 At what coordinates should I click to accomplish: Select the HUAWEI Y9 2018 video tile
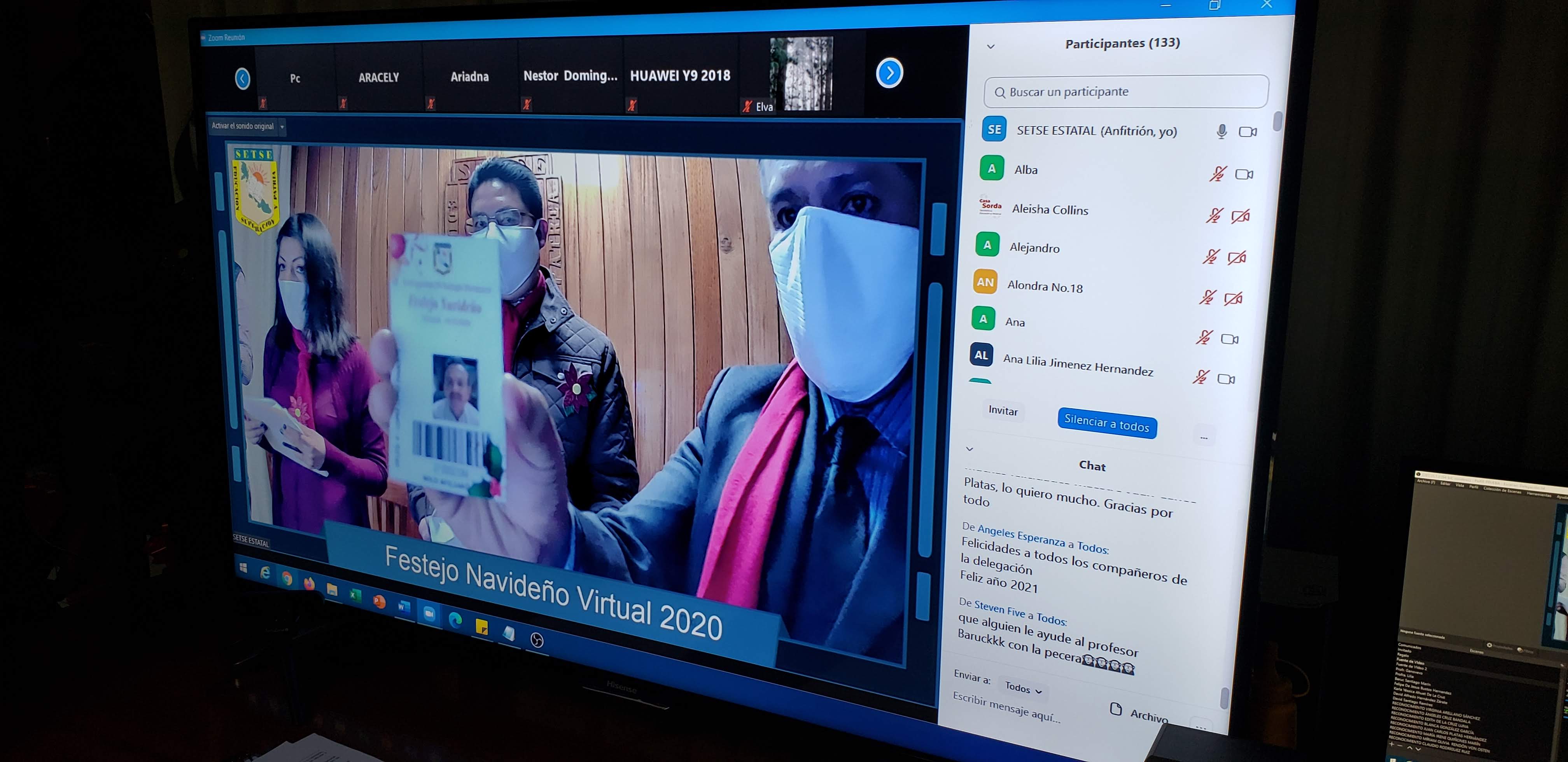680,75
